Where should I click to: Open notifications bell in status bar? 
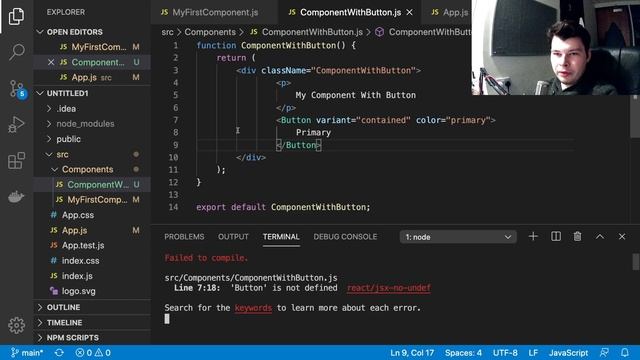[624, 353]
